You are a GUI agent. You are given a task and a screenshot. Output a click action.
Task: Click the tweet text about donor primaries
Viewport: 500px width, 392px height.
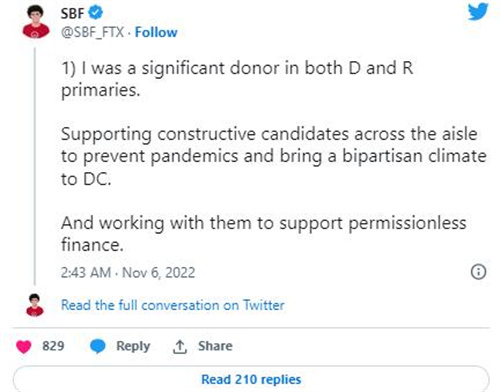(237, 79)
